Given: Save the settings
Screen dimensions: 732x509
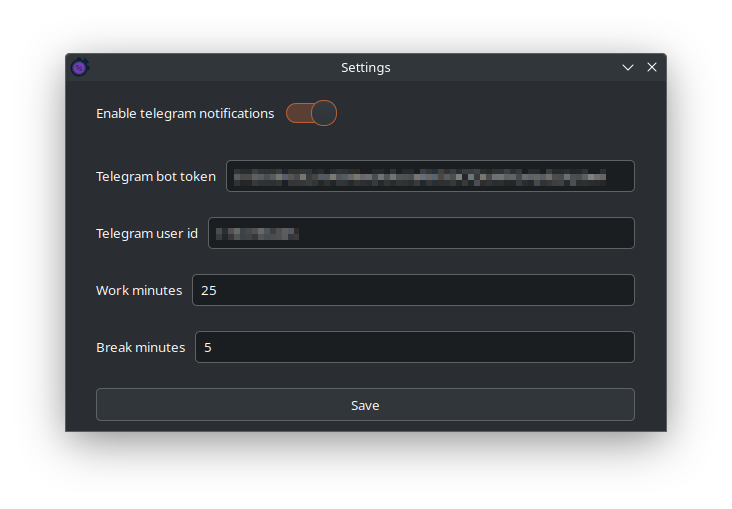Looking at the screenshot, I should pos(365,405).
